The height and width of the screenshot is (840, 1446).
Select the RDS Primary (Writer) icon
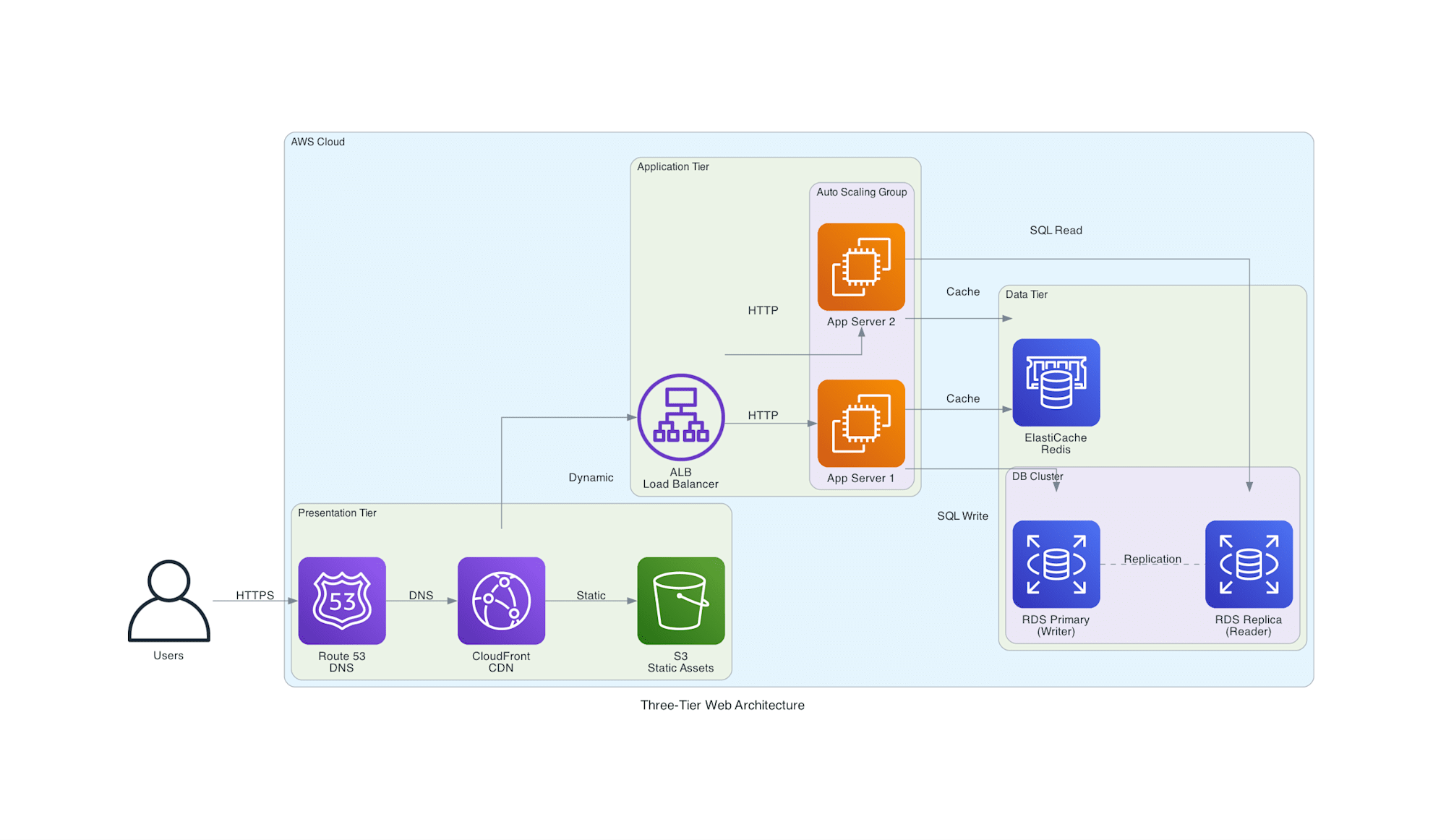click(x=1056, y=564)
